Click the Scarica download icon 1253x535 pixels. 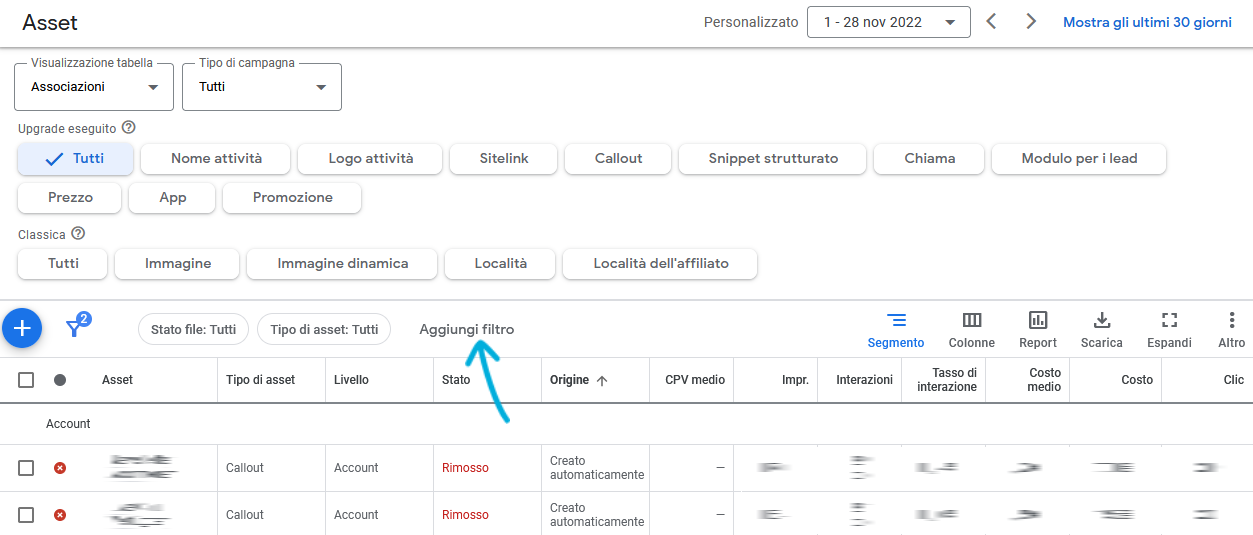(x=1101, y=329)
